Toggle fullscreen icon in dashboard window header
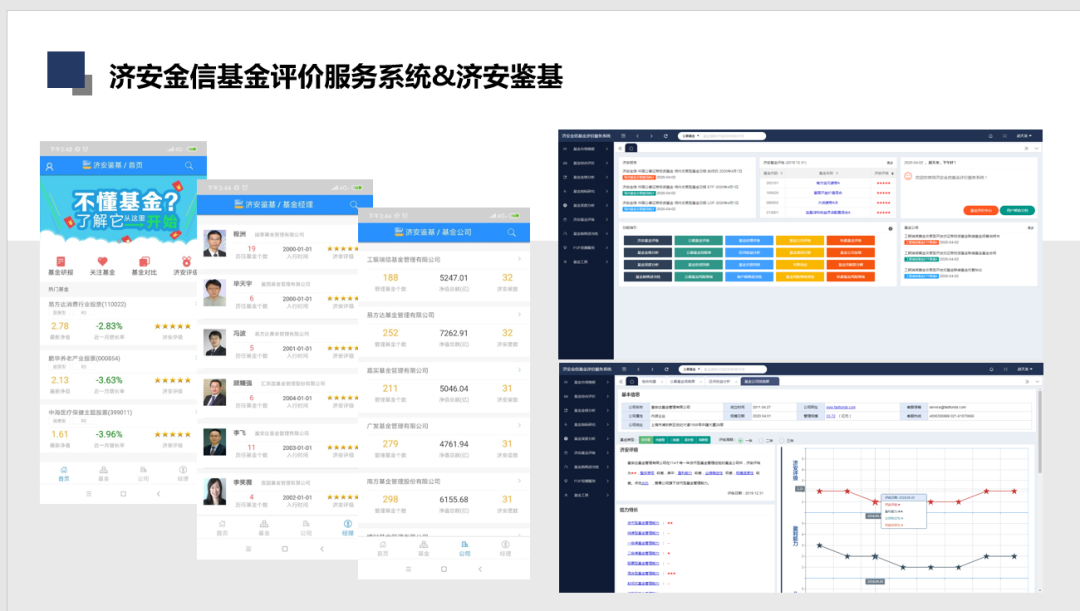 (1005, 136)
